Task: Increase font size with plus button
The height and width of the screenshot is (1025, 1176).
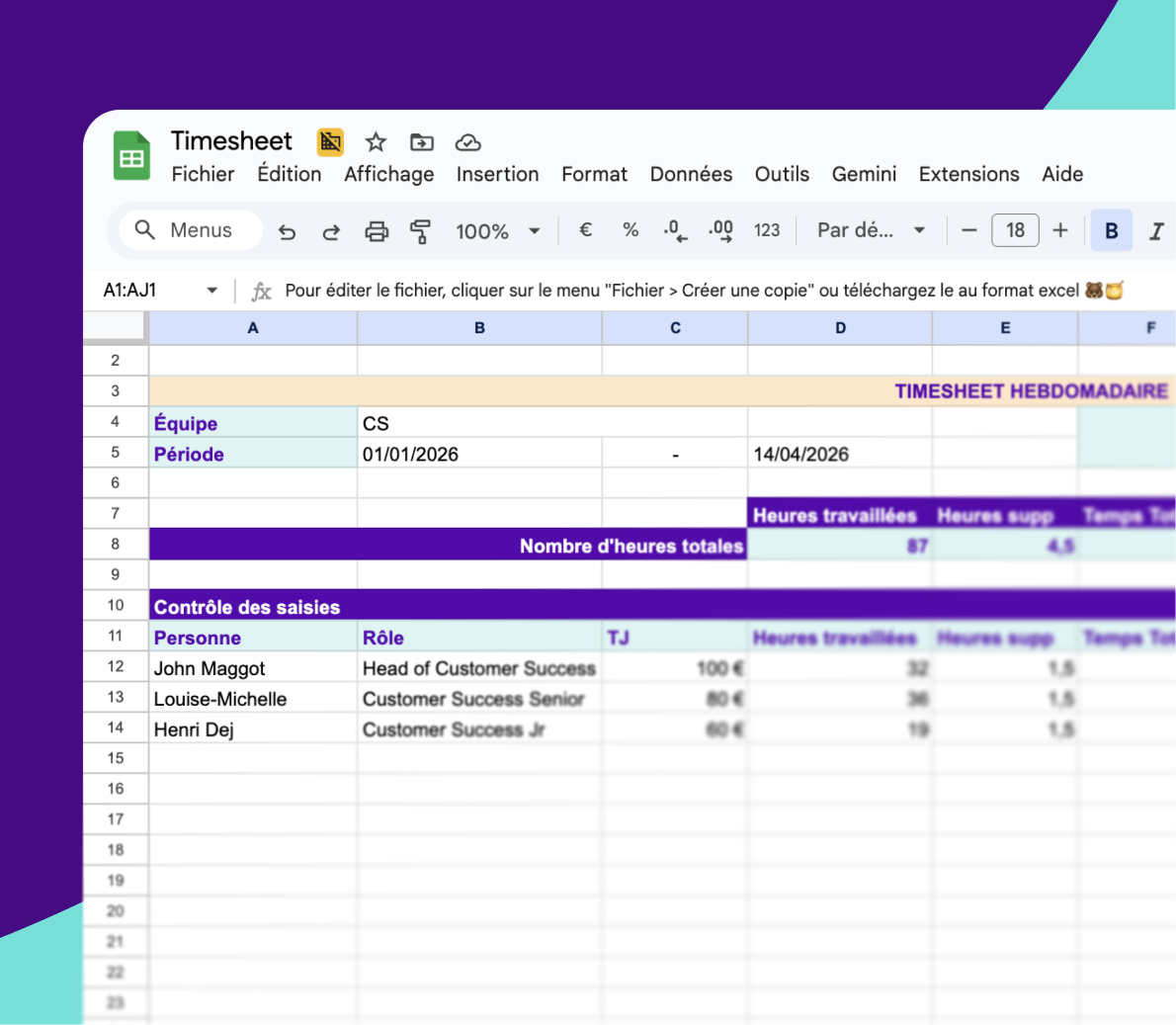Action: (1060, 230)
